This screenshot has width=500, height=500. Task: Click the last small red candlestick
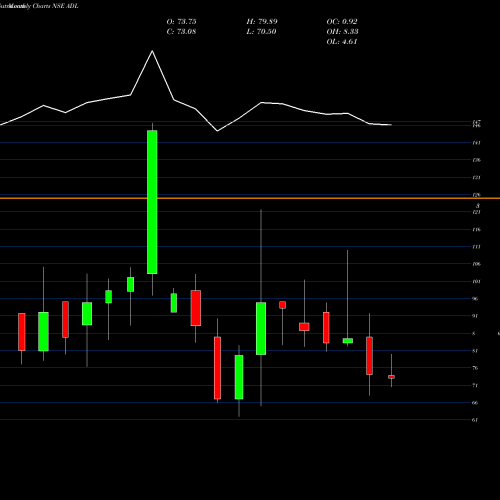391,377
